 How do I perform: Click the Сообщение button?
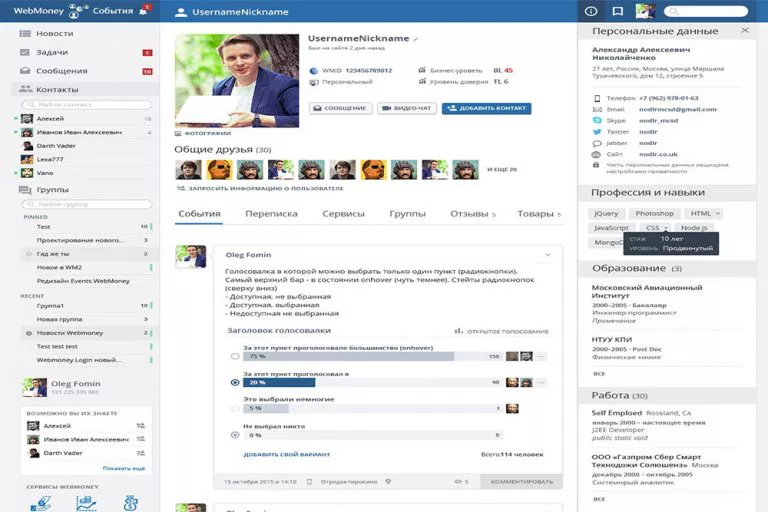pyautogui.click(x=340, y=108)
